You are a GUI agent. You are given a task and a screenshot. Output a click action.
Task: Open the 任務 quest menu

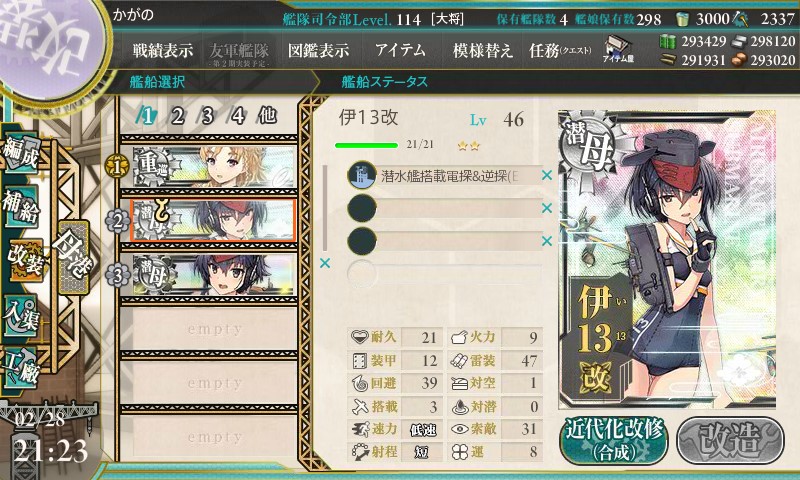(560, 50)
